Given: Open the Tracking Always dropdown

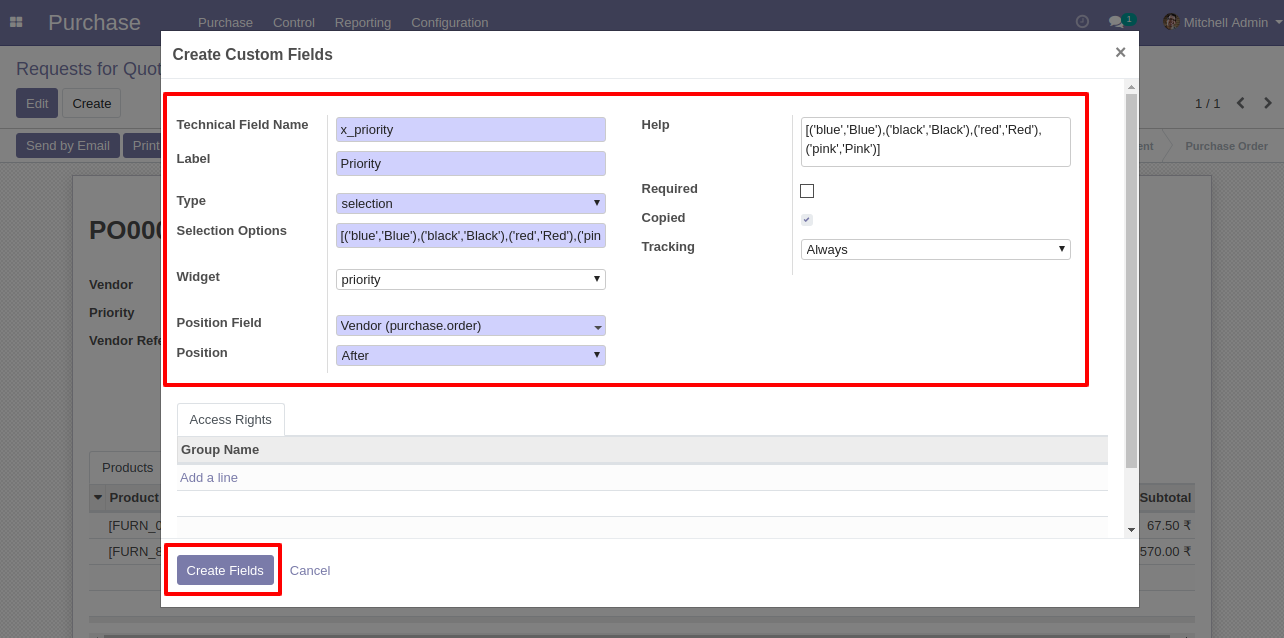Looking at the screenshot, I should click(935, 249).
